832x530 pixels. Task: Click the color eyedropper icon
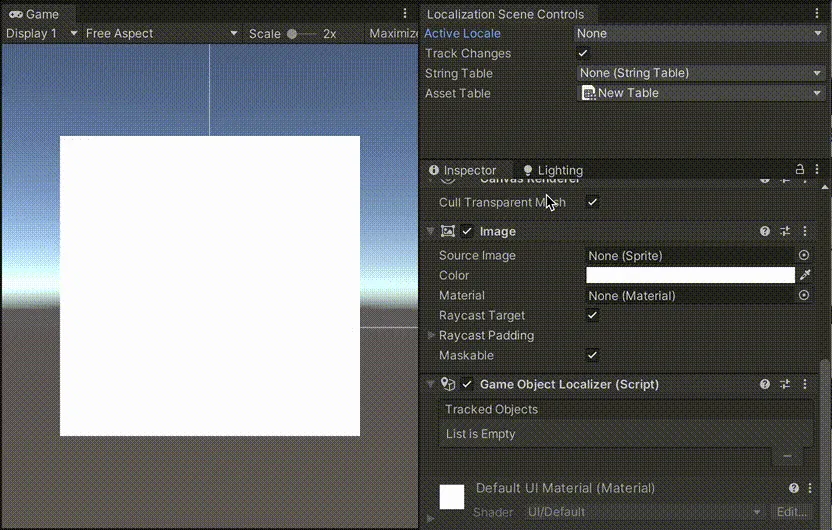[x=804, y=275]
